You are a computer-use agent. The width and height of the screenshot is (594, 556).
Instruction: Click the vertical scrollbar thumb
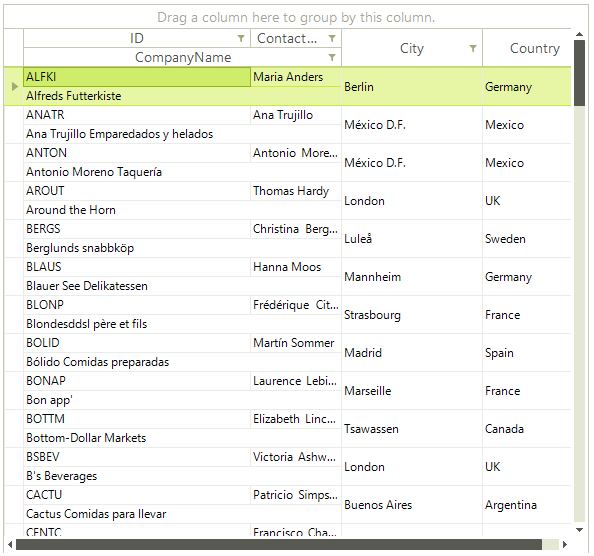coord(579,73)
